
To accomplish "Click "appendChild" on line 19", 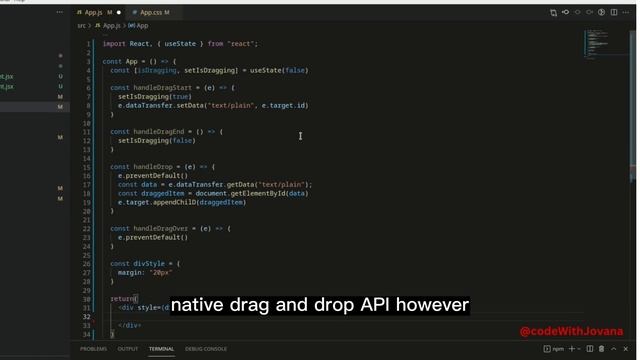I will coord(174,202).
